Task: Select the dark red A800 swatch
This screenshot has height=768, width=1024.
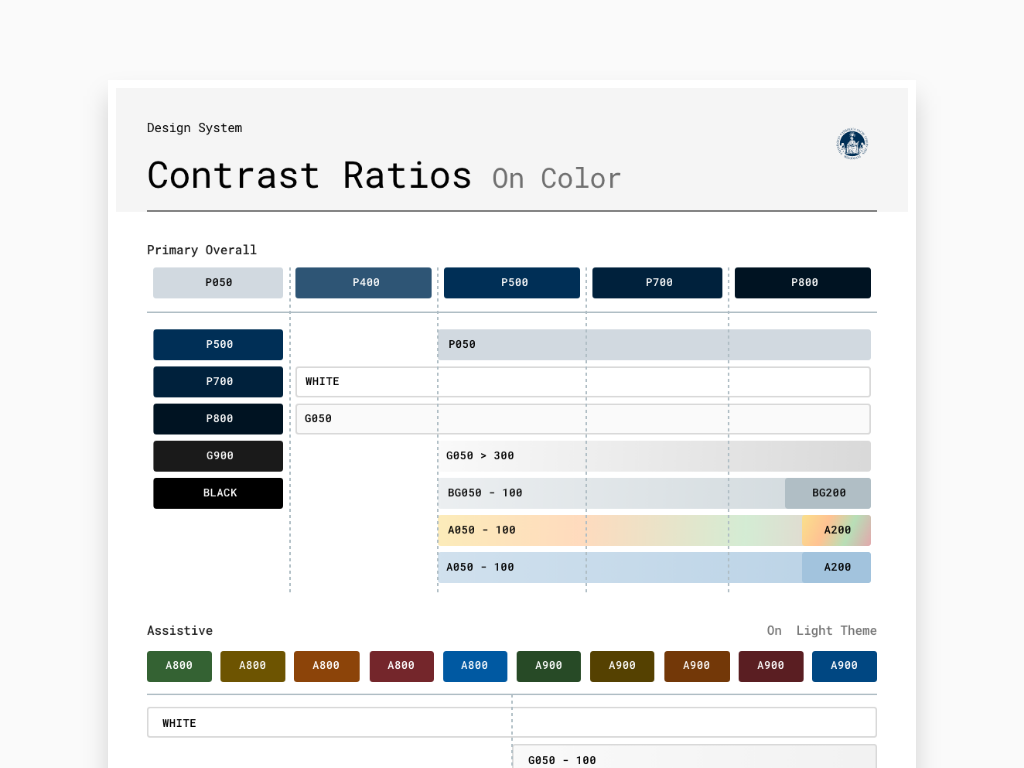Action: click(402, 666)
